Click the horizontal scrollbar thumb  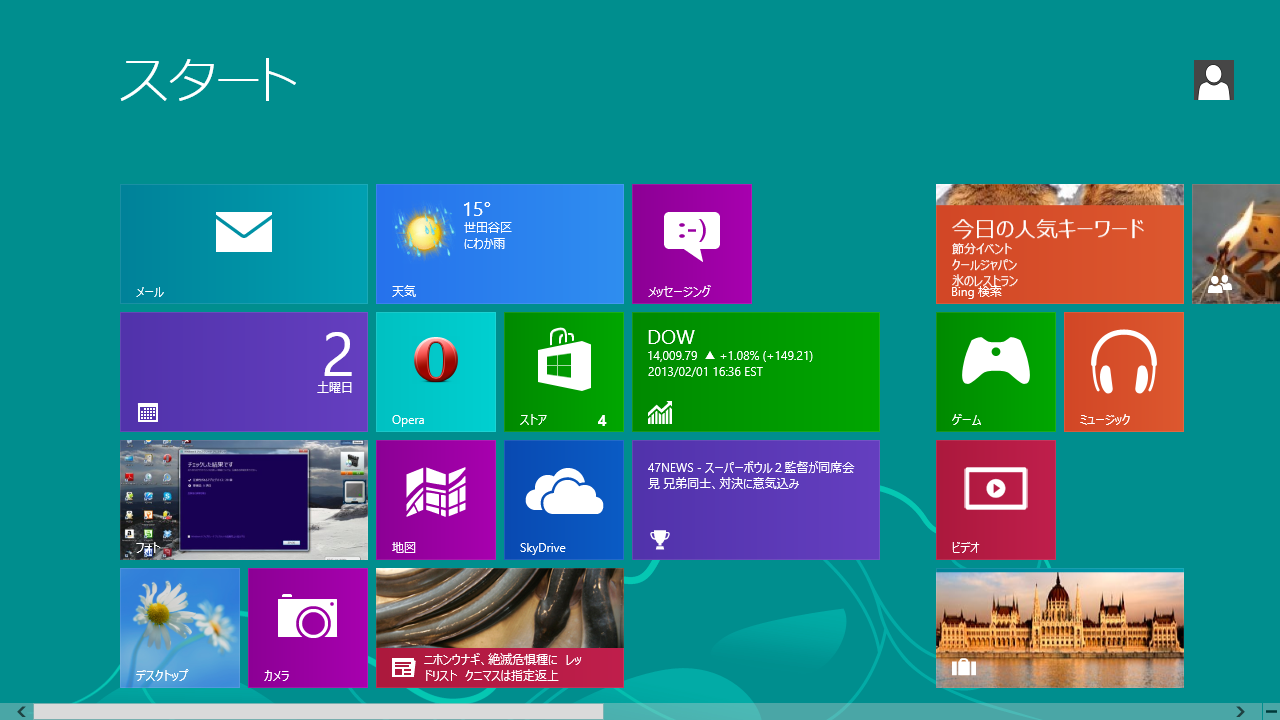click(318, 712)
